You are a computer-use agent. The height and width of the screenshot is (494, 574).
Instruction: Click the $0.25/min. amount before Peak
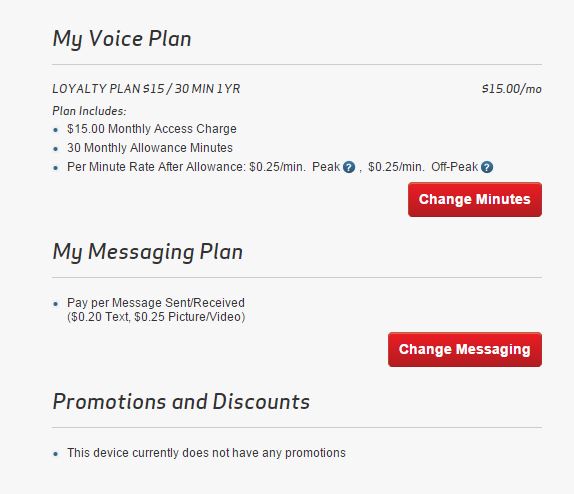[277, 167]
